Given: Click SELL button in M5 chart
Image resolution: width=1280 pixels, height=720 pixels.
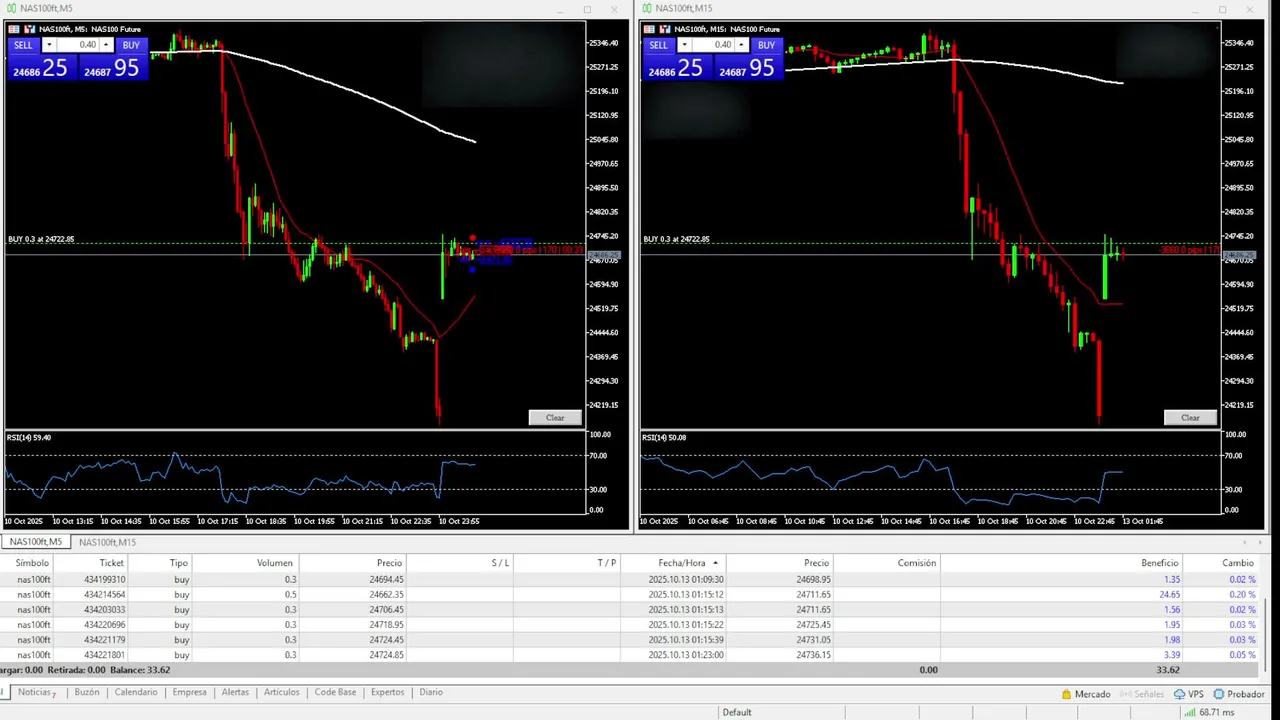Looking at the screenshot, I should point(23,45).
